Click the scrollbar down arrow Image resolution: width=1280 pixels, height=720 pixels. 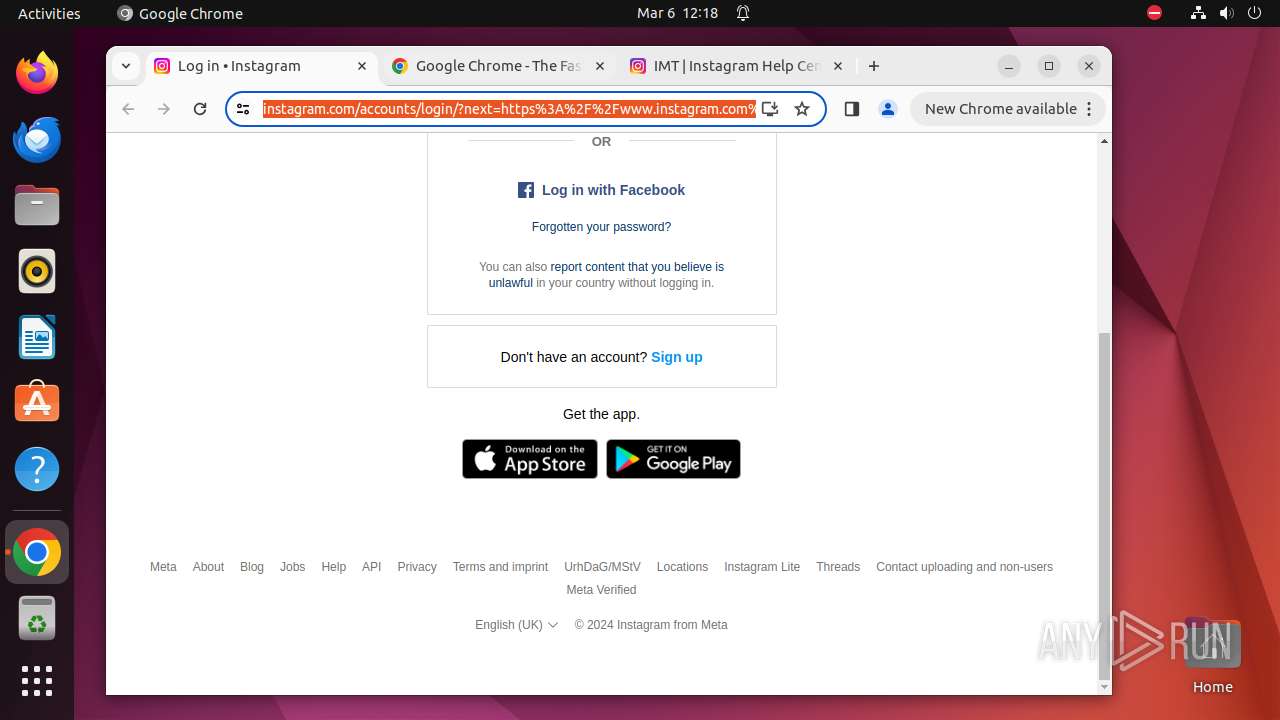pyautogui.click(x=1104, y=687)
